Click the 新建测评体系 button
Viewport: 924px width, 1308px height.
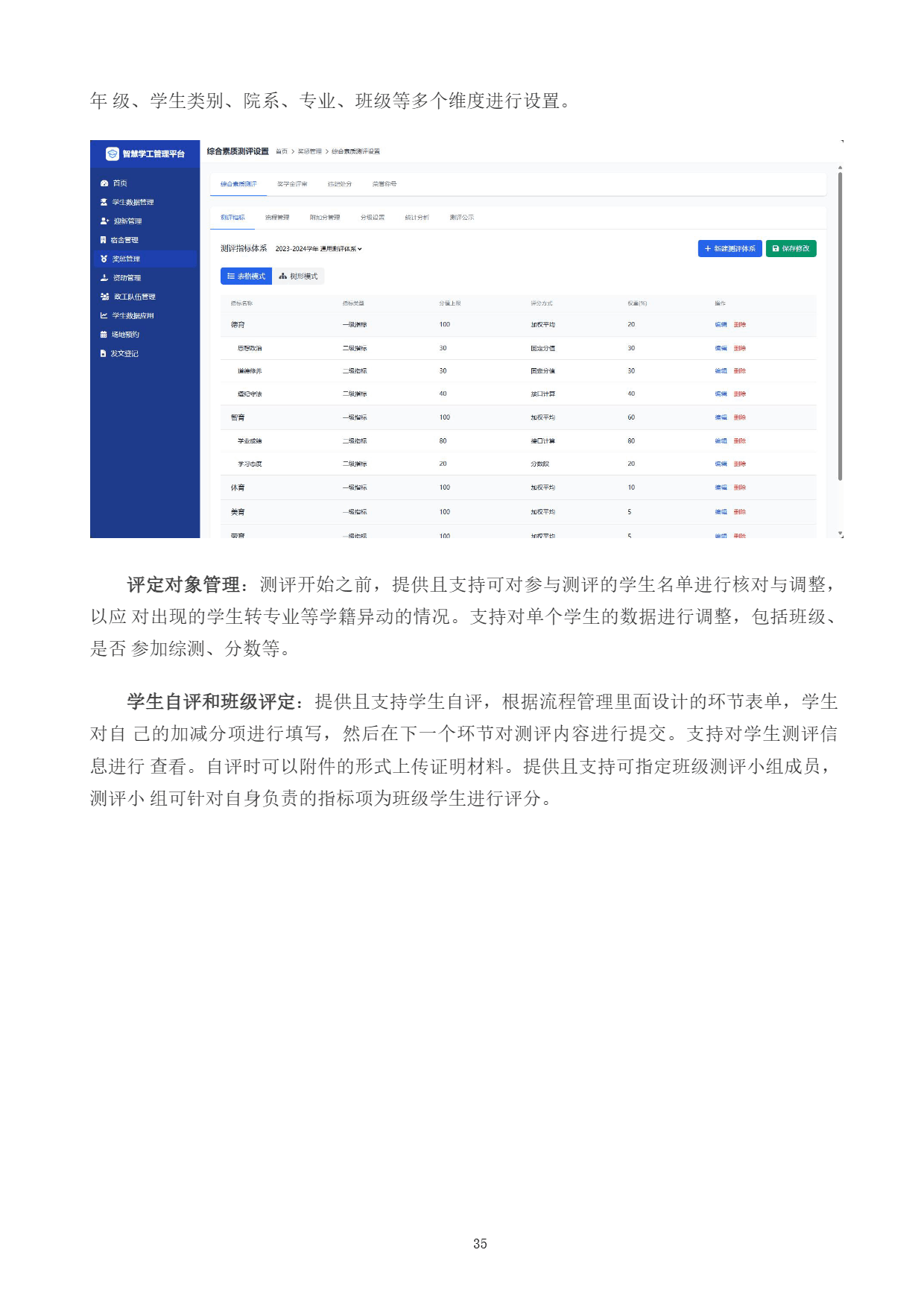click(730, 248)
